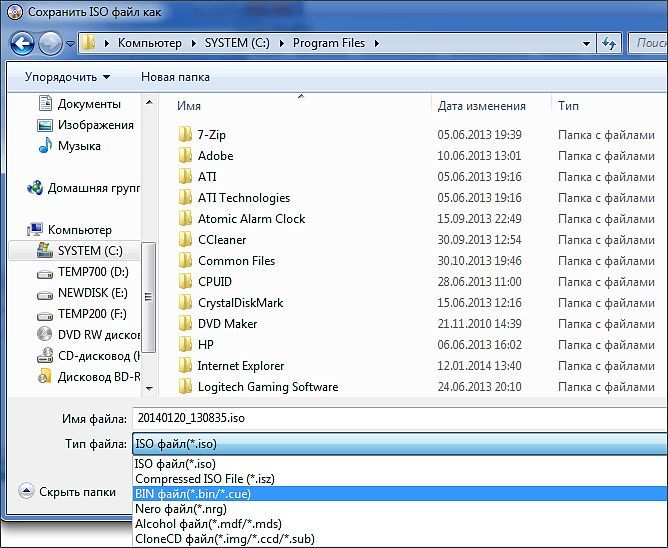Screen dimensions: 668x548
Task: Sort the list by Дата изменения column header
Action: [481, 106]
